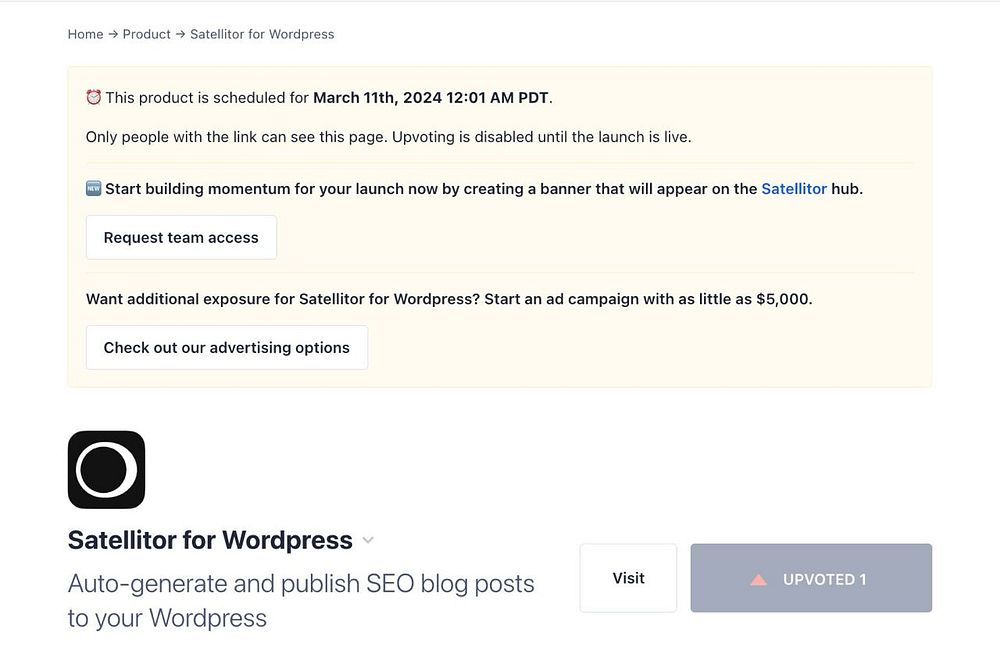Click the upvote triangle icon
The image size is (1000, 672).
click(x=759, y=579)
